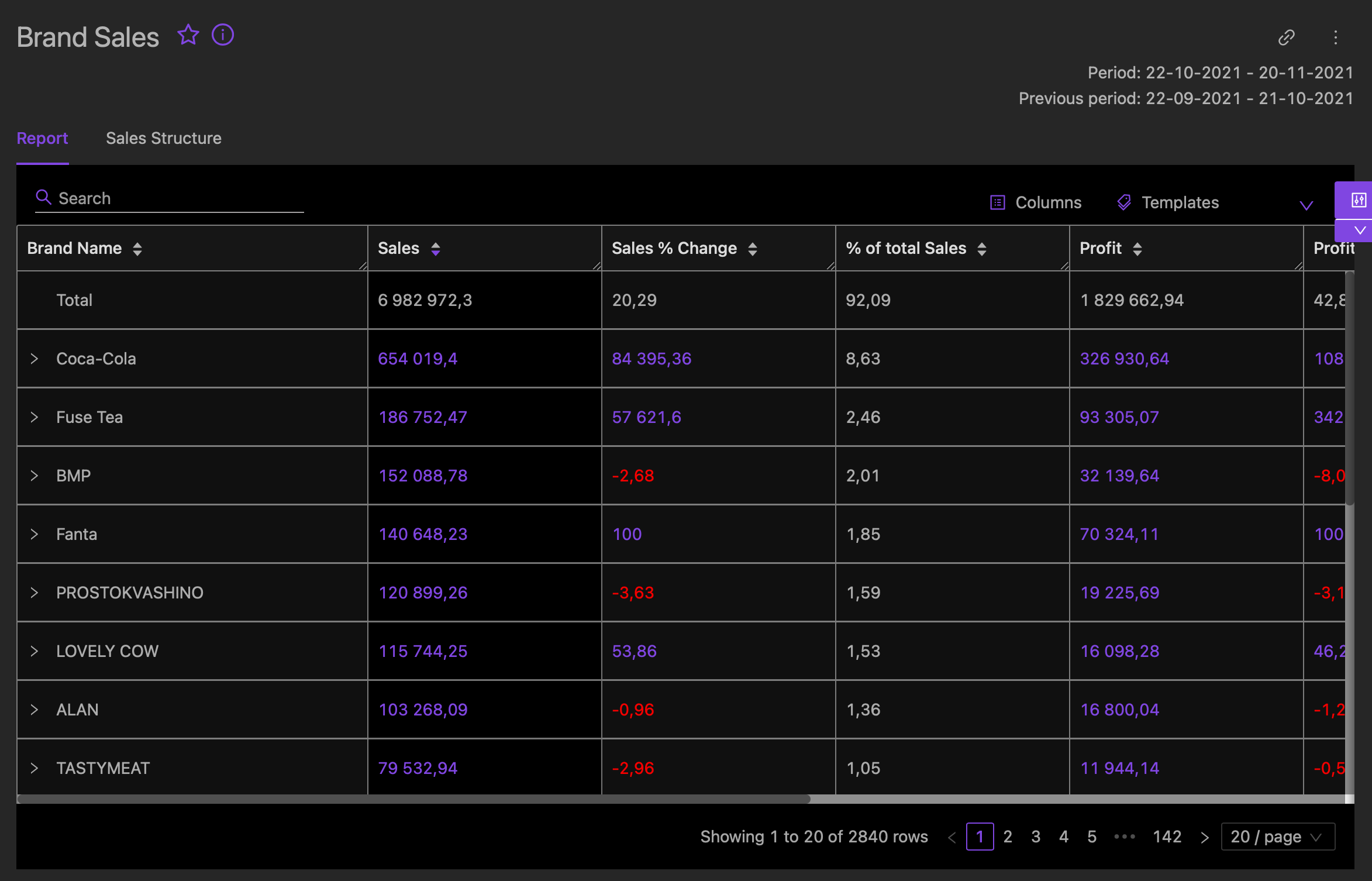The width and height of the screenshot is (1372, 881).
Task: Open the purple filter settings panel icon
Action: [1359, 201]
